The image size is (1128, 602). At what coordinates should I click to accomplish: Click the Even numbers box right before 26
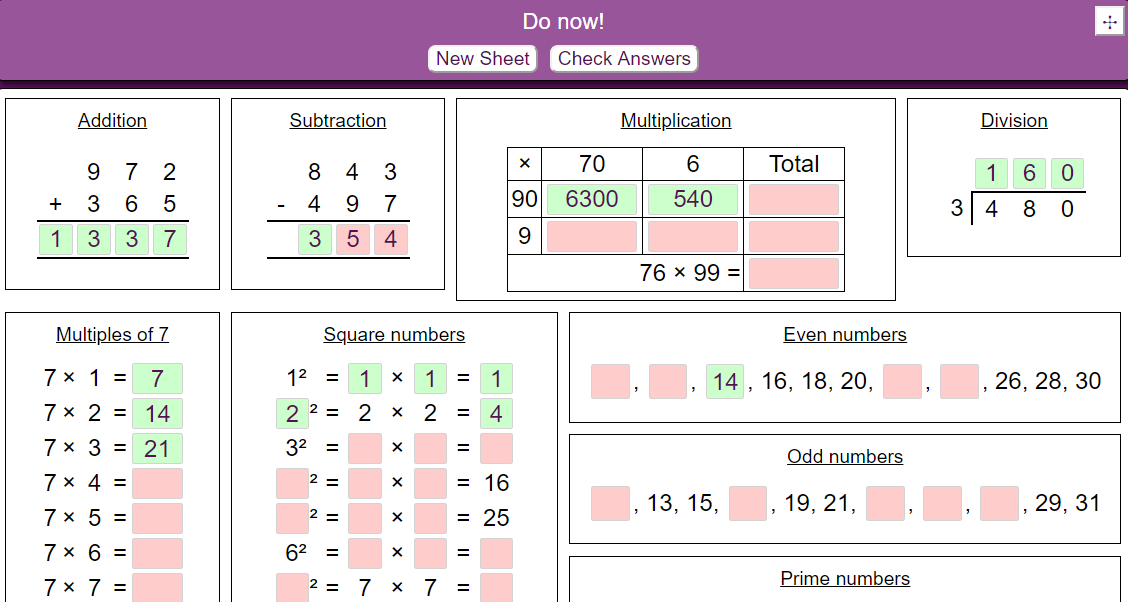coord(960,381)
